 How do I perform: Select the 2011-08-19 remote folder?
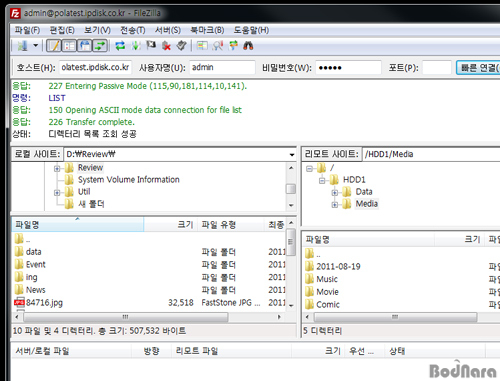(x=338, y=267)
